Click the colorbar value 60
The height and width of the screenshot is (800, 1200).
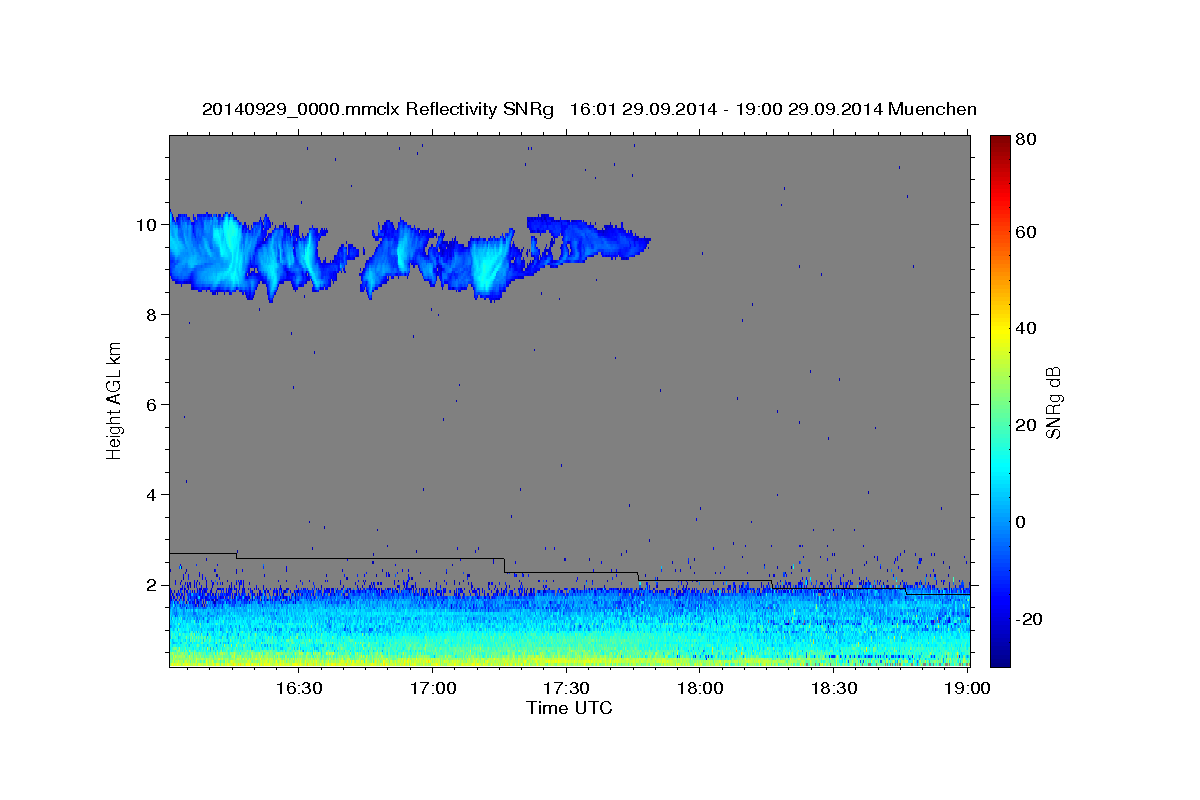pyautogui.click(x=1026, y=232)
